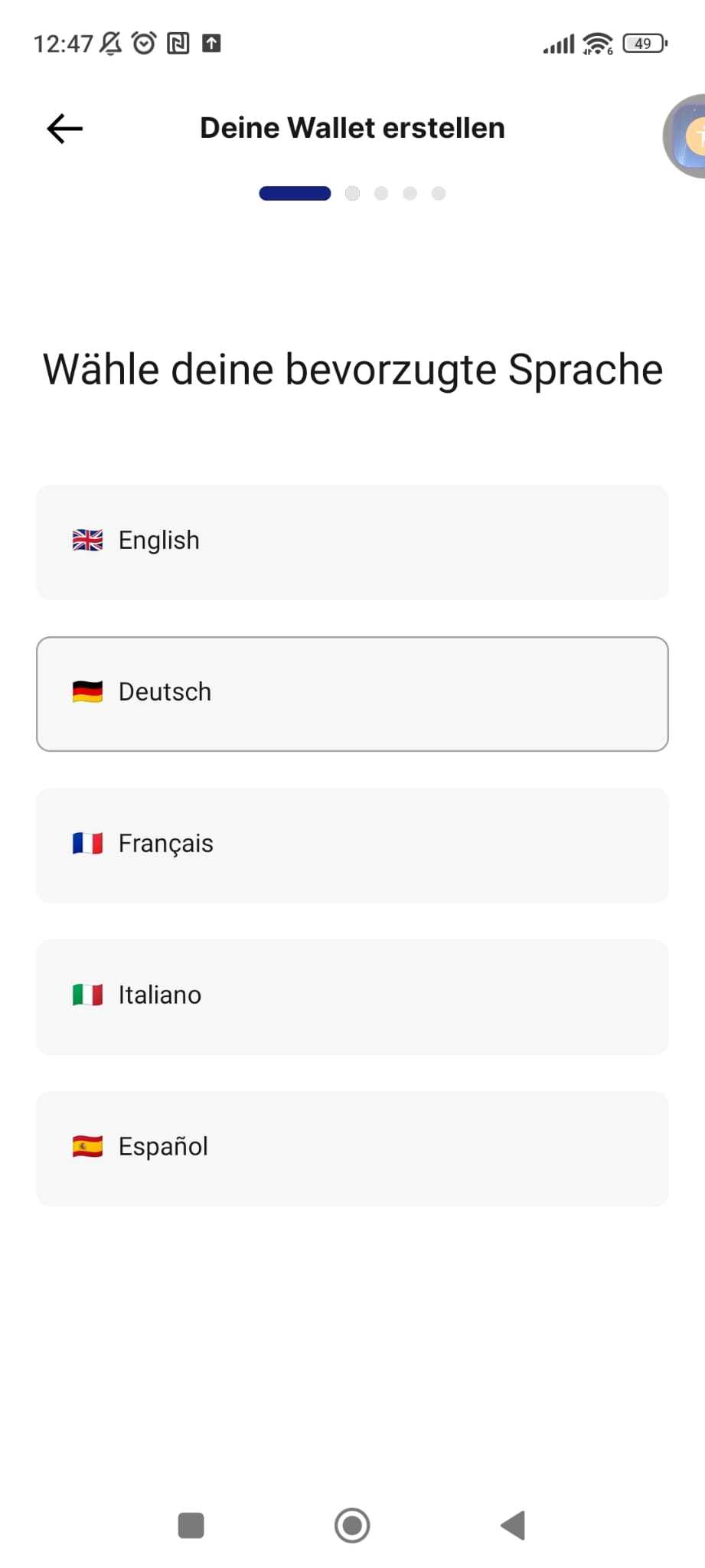
Task: Choose the Deutsch language option
Action: [x=352, y=694]
